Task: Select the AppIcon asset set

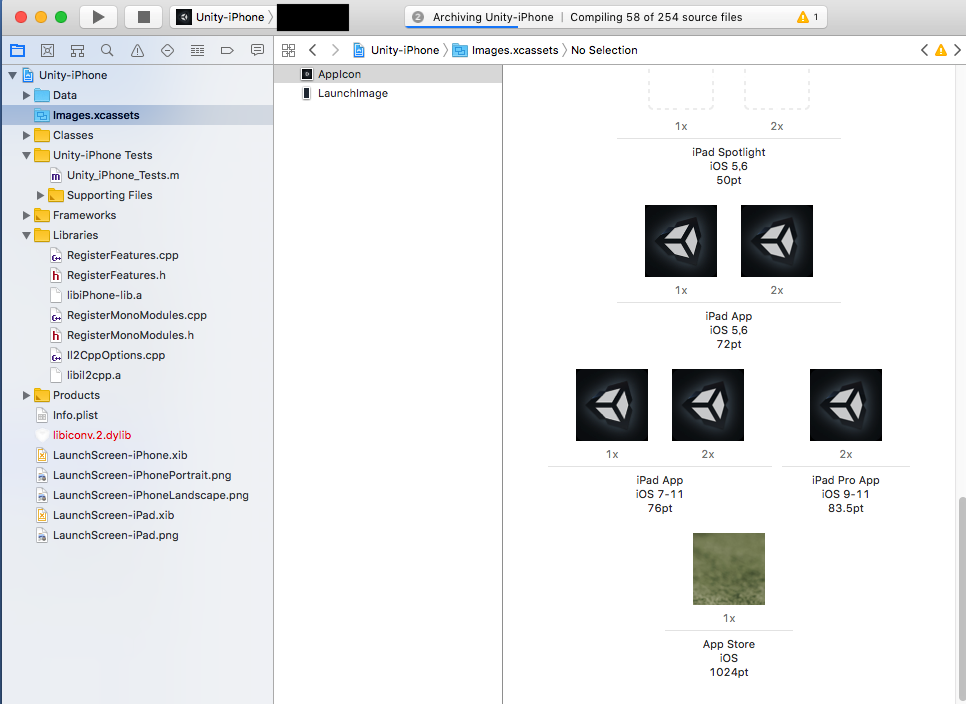Action: pos(388,74)
